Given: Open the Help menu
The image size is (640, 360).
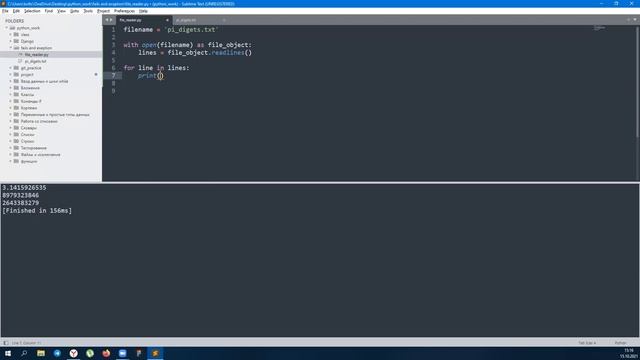Looking at the screenshot, I should (x=143, y=11).
